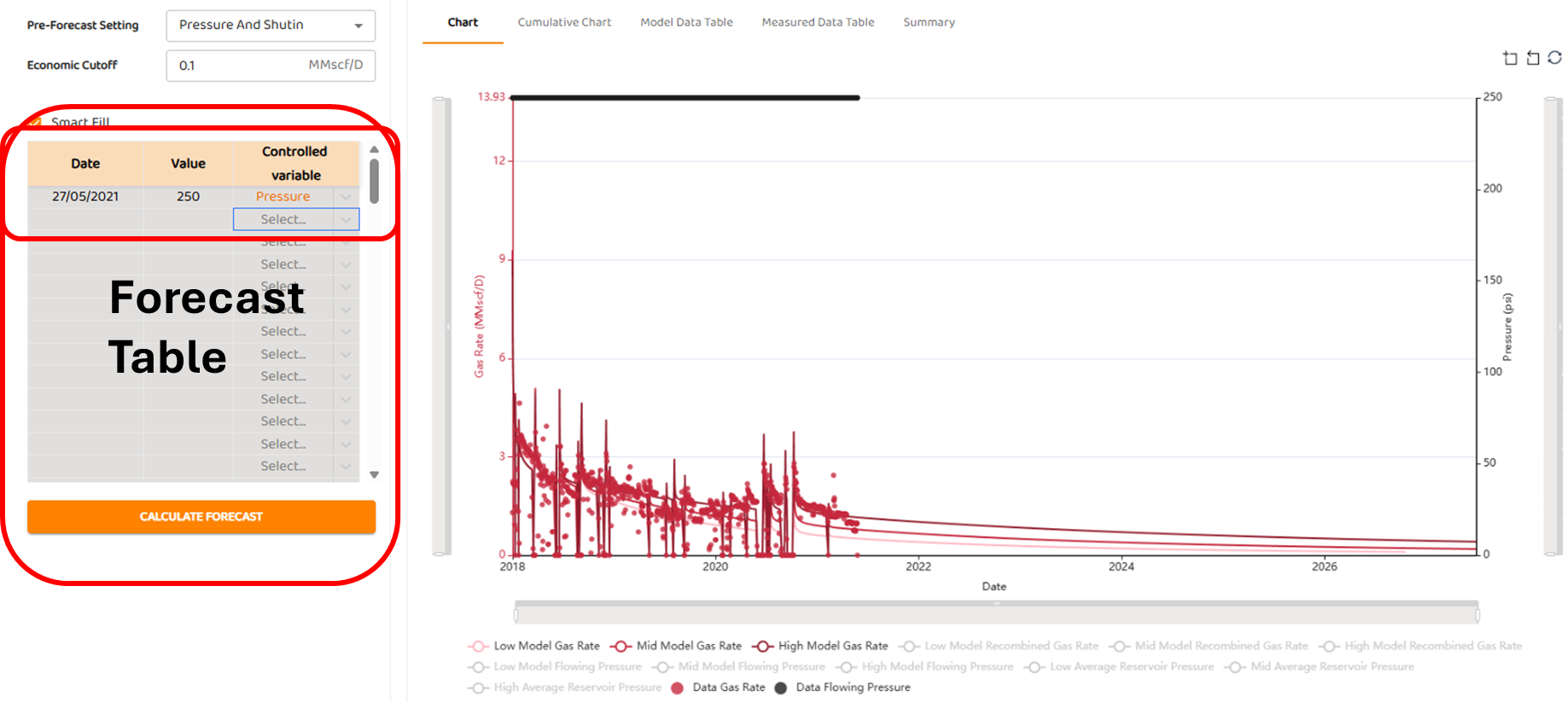Open the Pre-Forecast Setting dropdown
This screenshot has height=702, width=1568.
pos(271,26)
